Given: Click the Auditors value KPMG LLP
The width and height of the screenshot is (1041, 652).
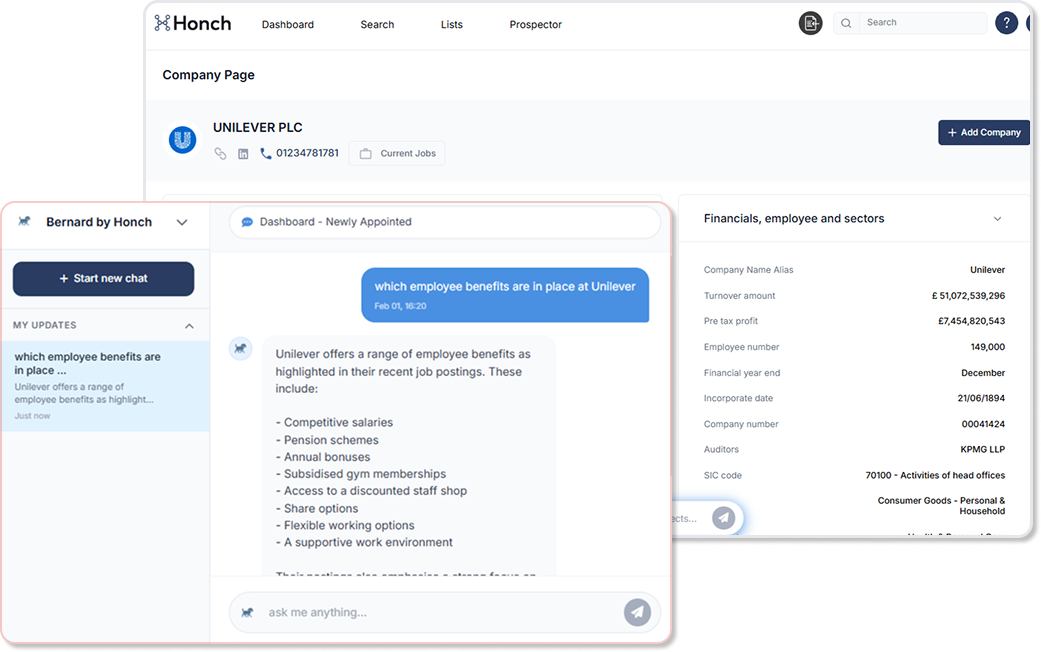Looking at the screenshot, I should click(x=982, y=449).
